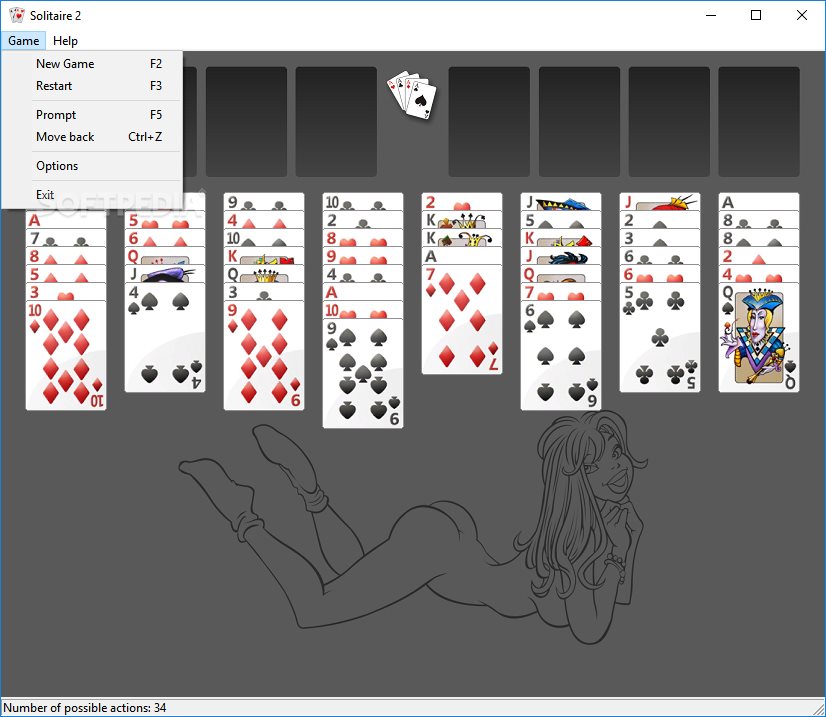Select the 7 of hearts card
This screenshot has width=826, height=717.
[561, 292]
